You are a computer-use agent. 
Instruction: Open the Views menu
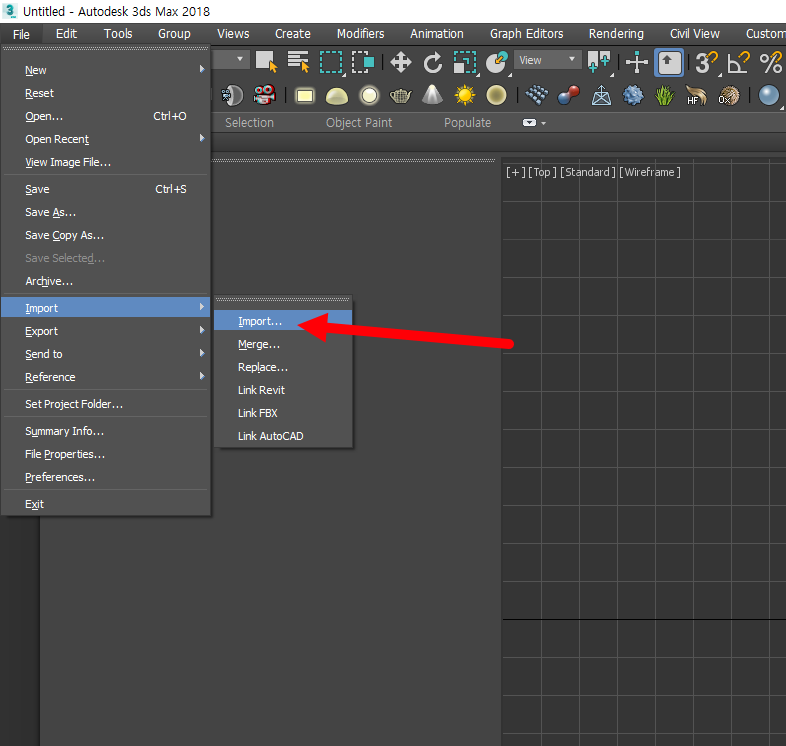pyautogui.click(x=233, y=34)
